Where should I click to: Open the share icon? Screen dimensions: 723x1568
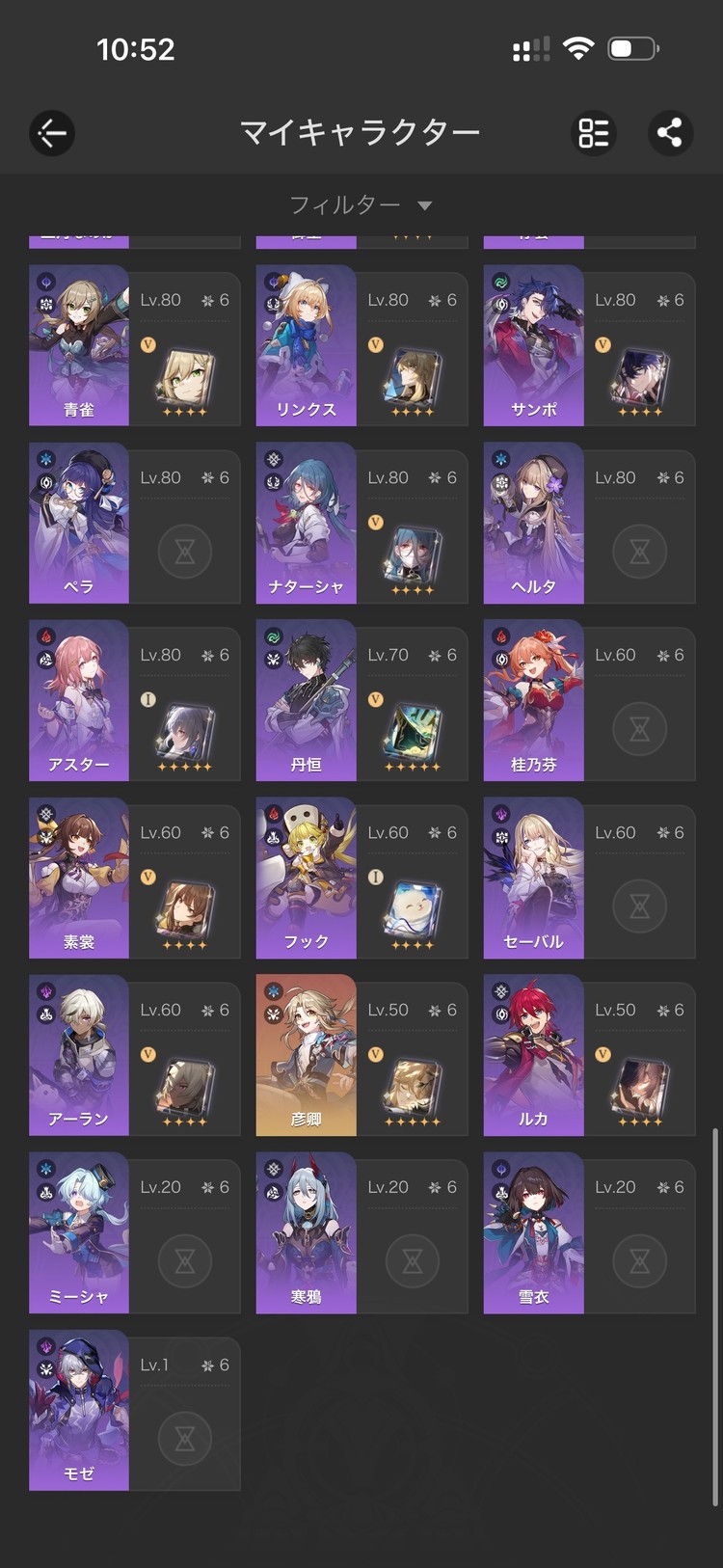[x=670, y=133]
